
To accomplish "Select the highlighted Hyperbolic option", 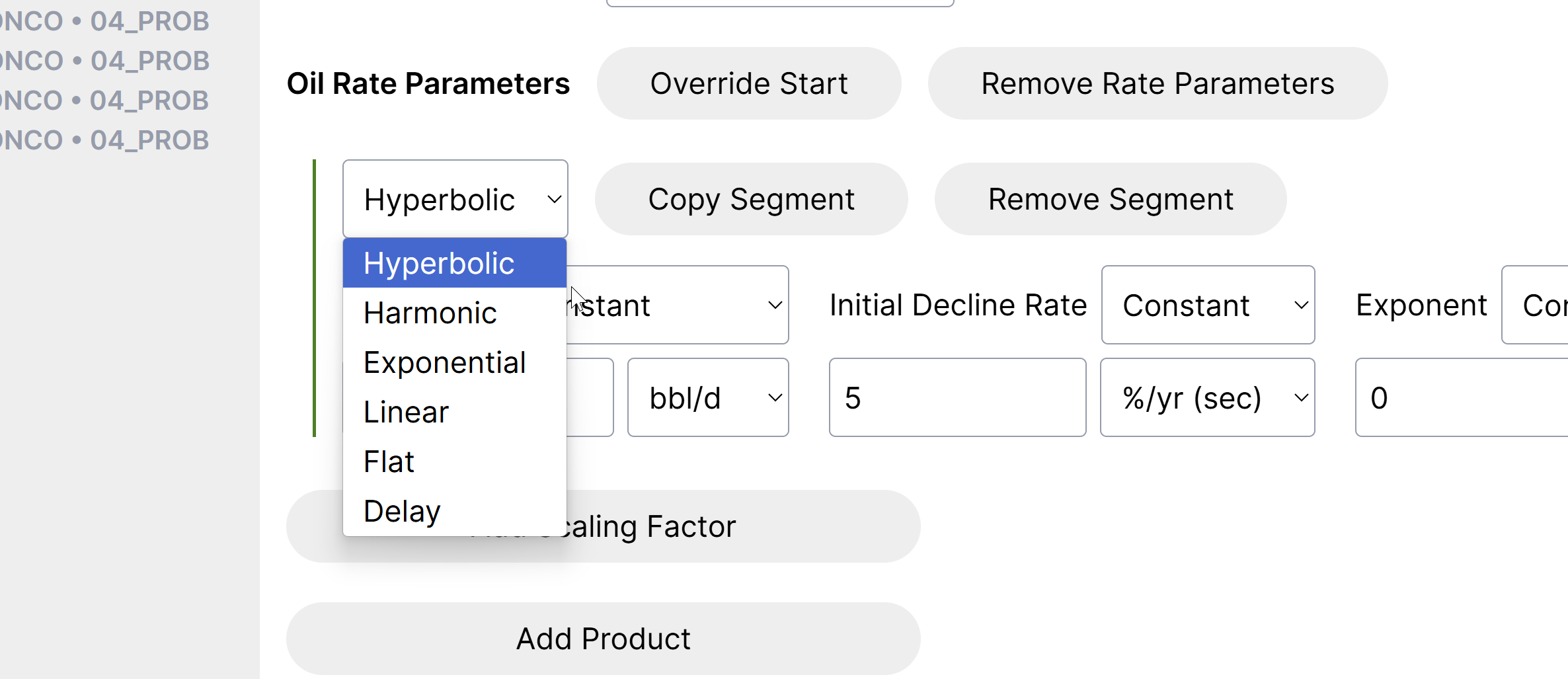I will click(x=439, y=263).
